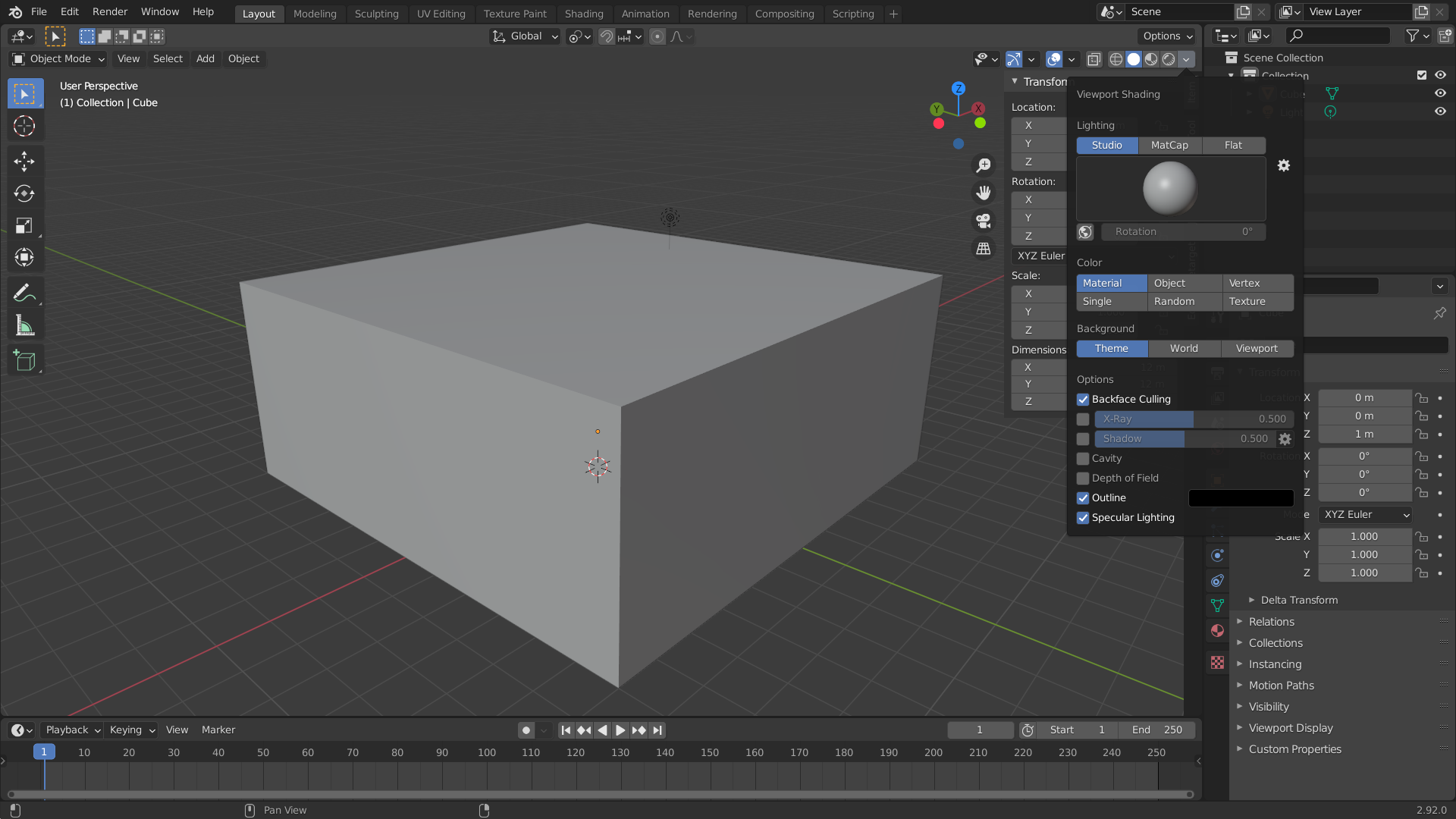Hide Collection with its eye icon

pos(1440,75)
